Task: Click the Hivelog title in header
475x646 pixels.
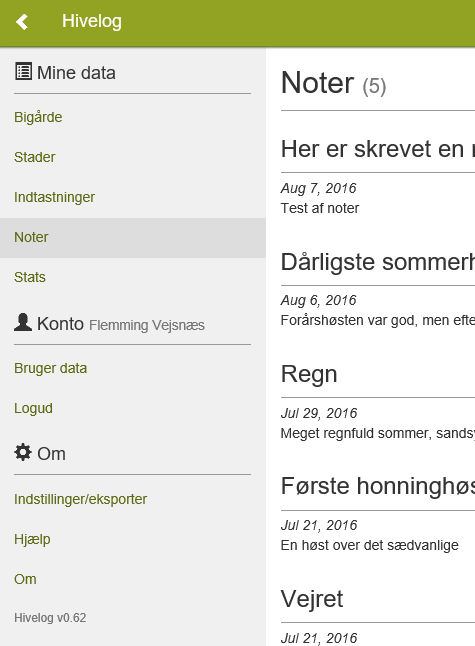Action: (x=92, y=21)
